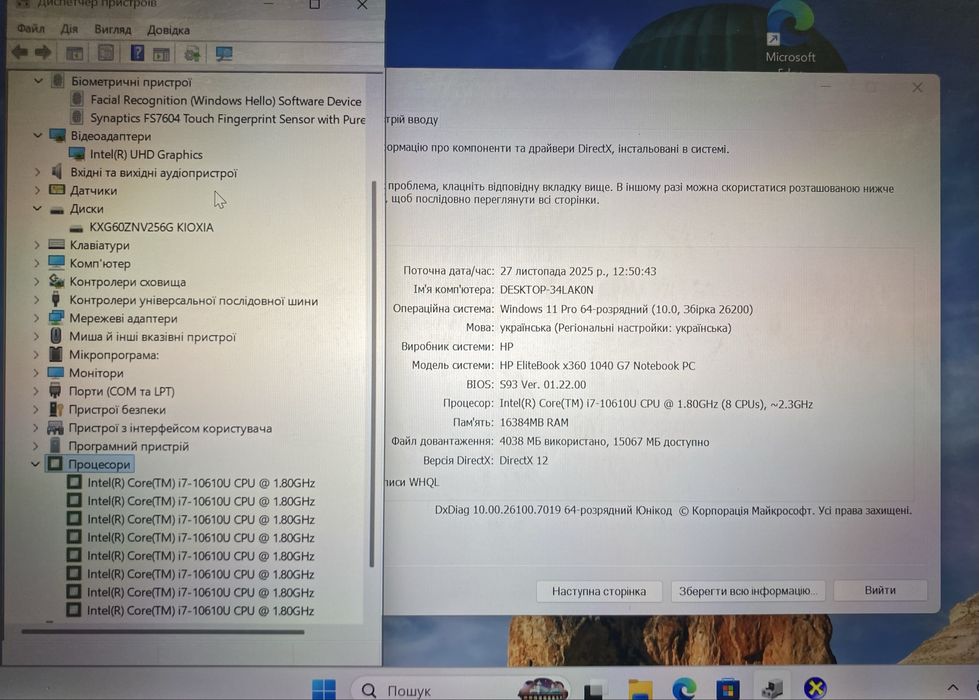979x700 pixels.
Task: Click the computer name DESKTOP-34LAK0N
Action: click(546, 290)
